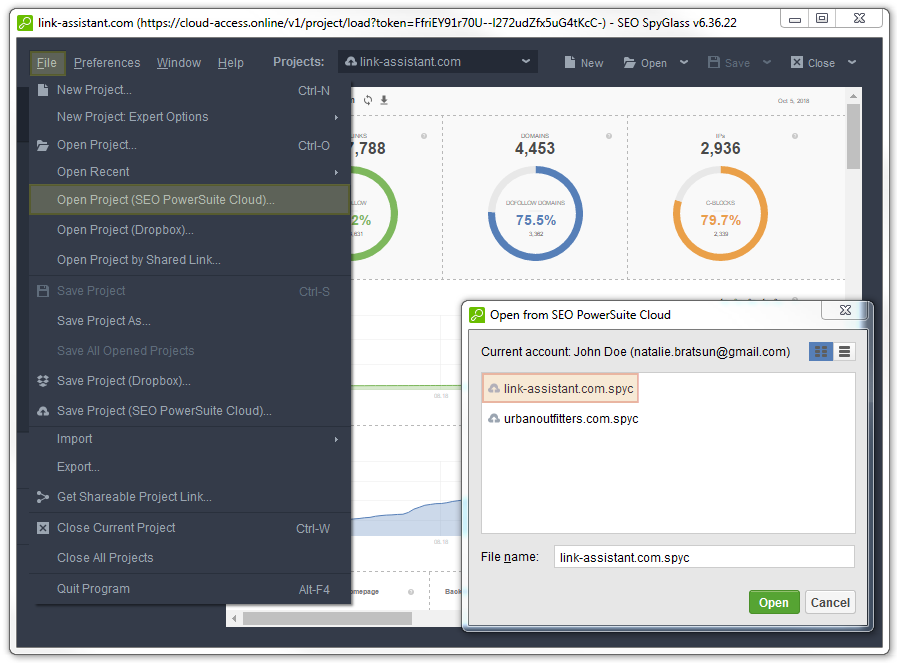Click the help icon next to Domains 4,453
897x663 pixels.
coord(609,136)
